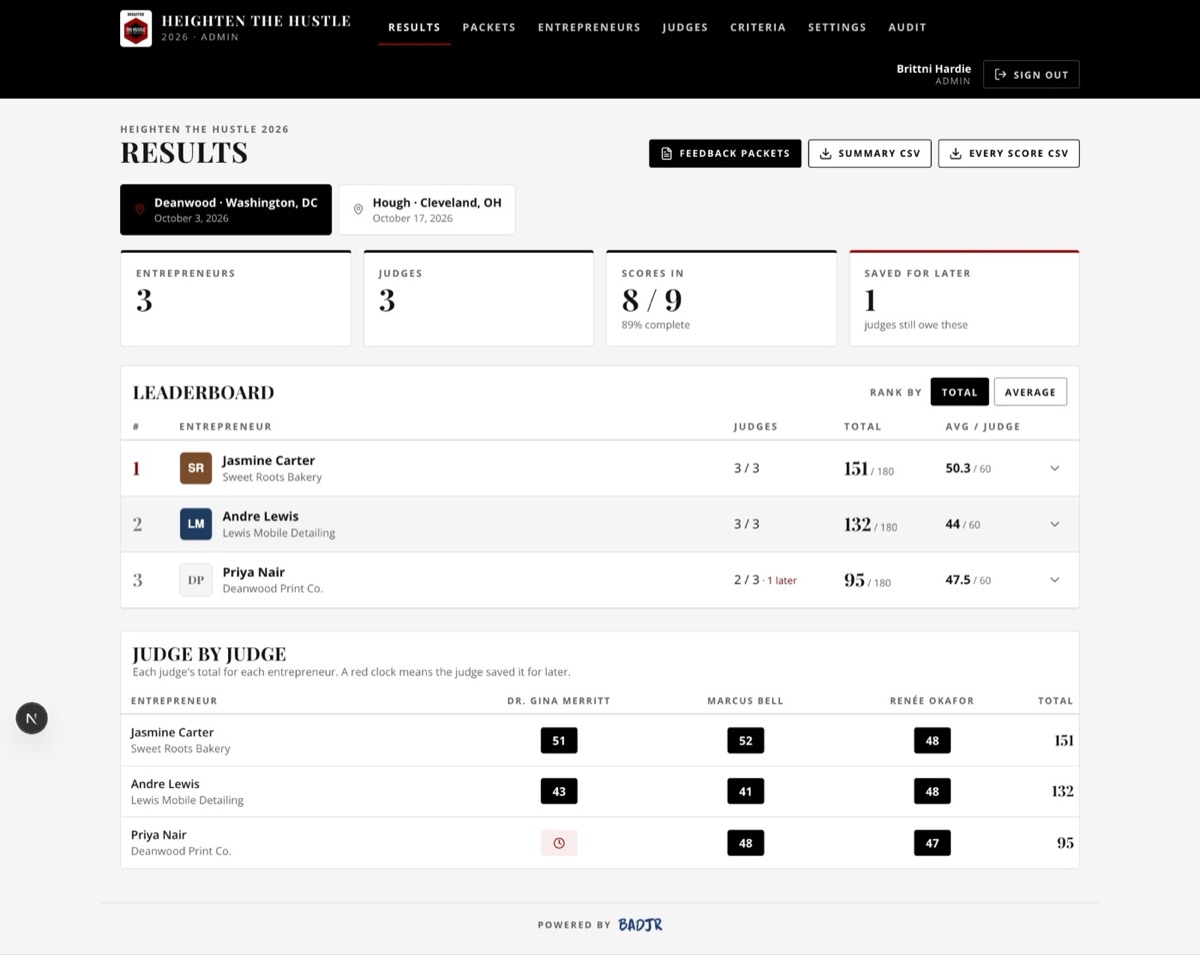
Task: Download the Summary CSV
Action: pyautogui.click(x=870, y=154)
